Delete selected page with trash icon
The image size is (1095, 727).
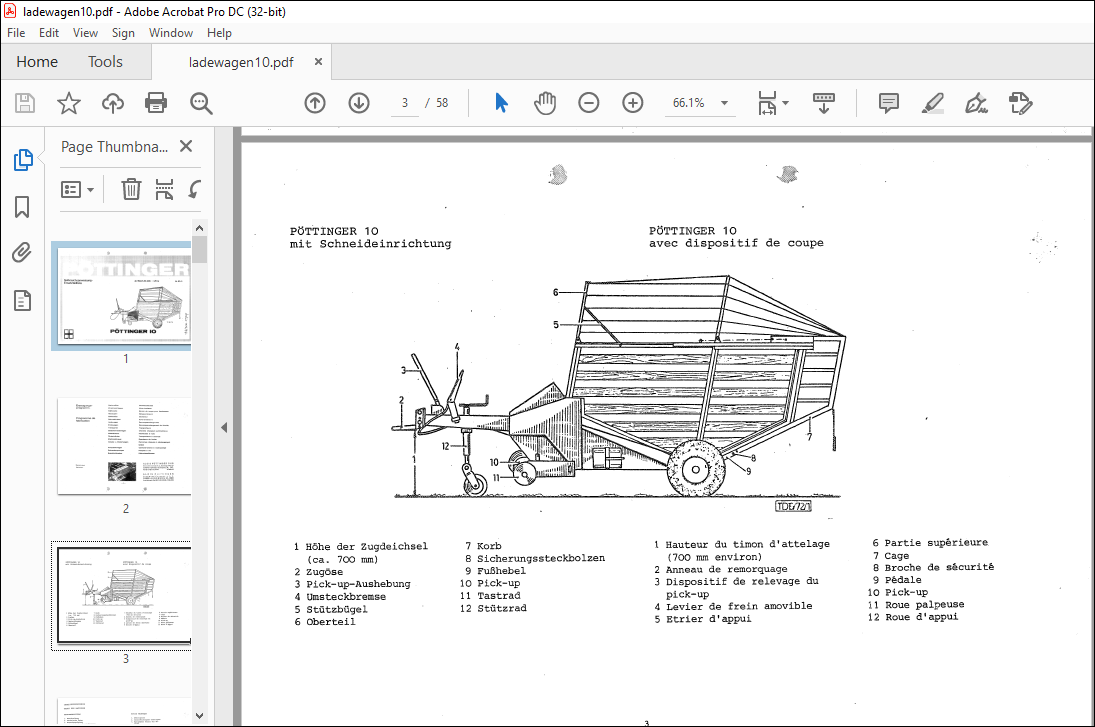pos(131,189)
